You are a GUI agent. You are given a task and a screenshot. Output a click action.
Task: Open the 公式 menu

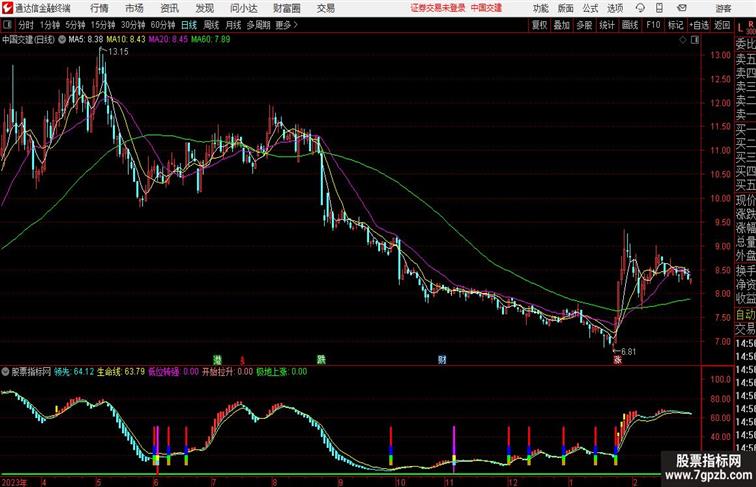pos(590,8)
